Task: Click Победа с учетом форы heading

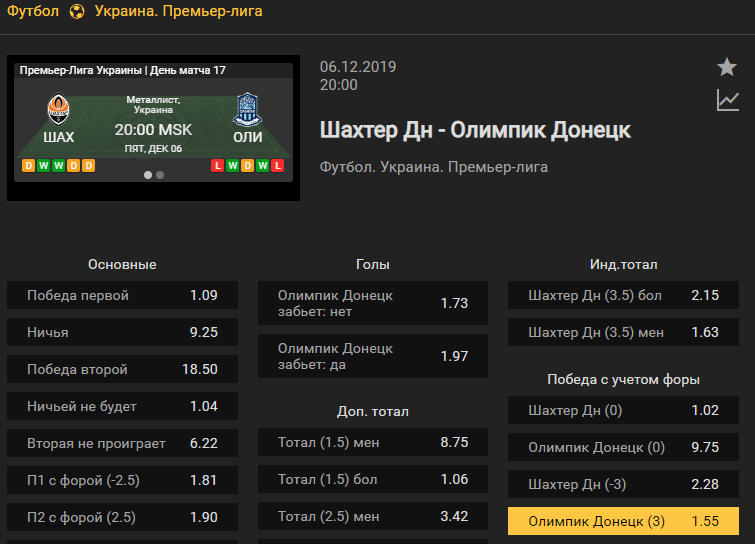Action: [624, 379]
